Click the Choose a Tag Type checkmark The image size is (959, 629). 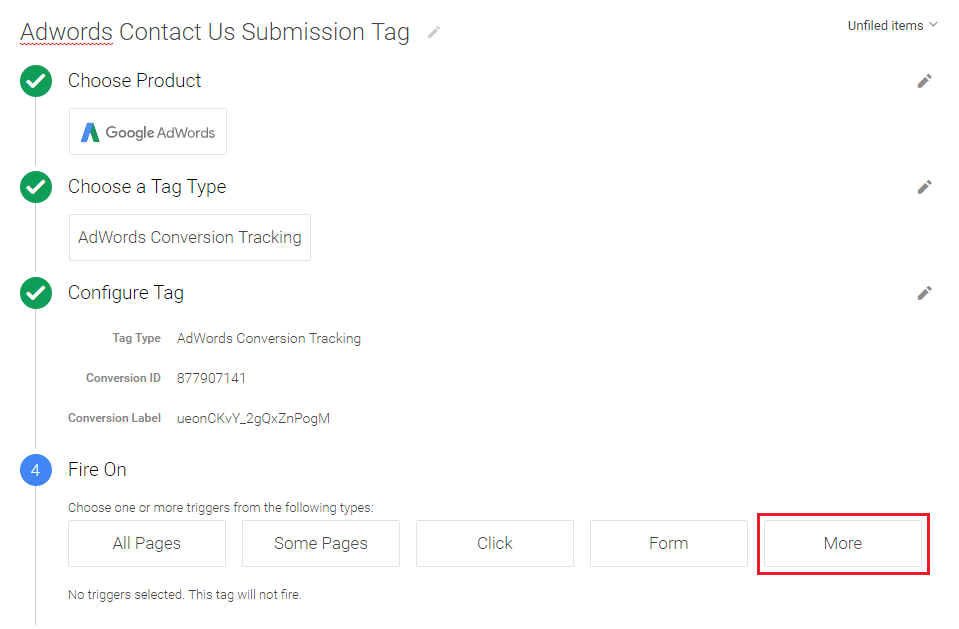click(36, 188)
